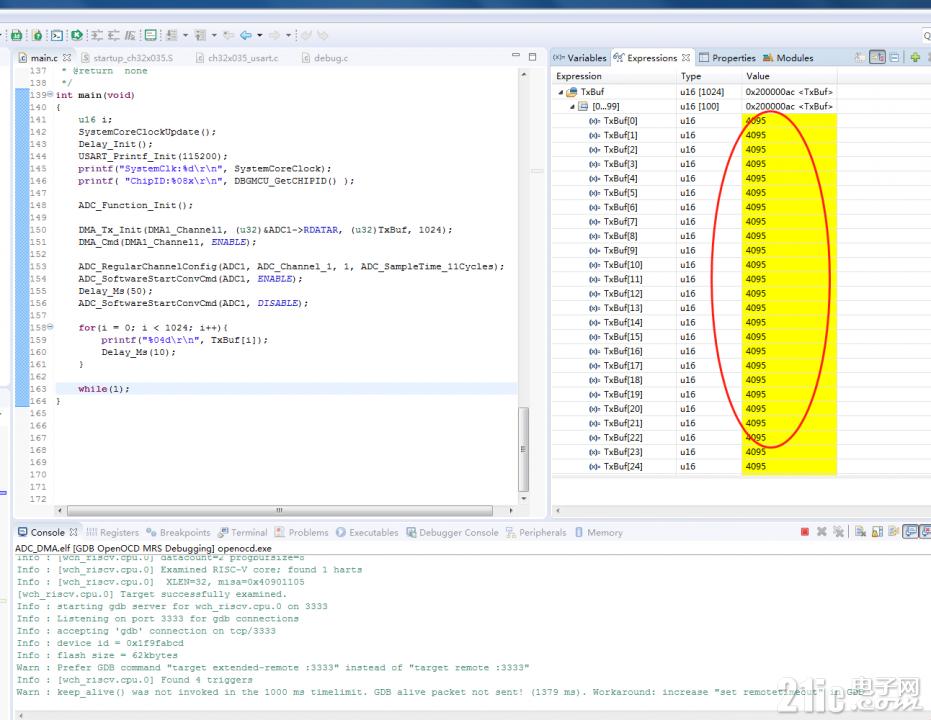The width and height of the screenshot is (931, 720).
Task: Close the main.c editor tab
Action: (x=66, y=58)
